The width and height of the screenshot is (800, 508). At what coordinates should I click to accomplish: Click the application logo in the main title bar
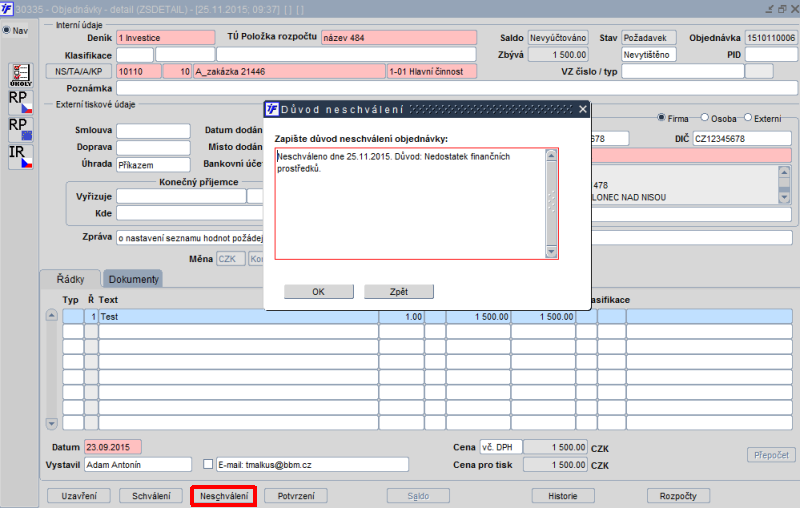[x=7, y=9]
